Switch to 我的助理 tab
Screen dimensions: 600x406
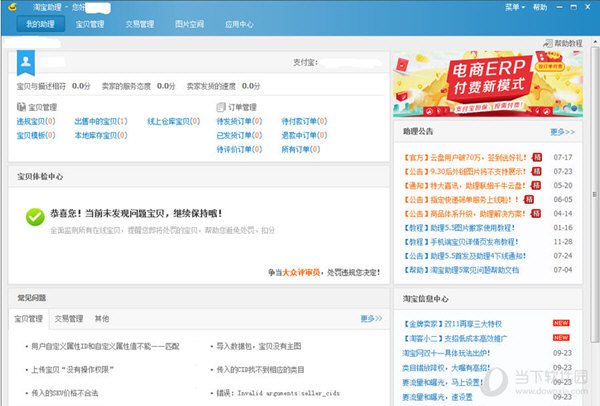click(41, 24)
